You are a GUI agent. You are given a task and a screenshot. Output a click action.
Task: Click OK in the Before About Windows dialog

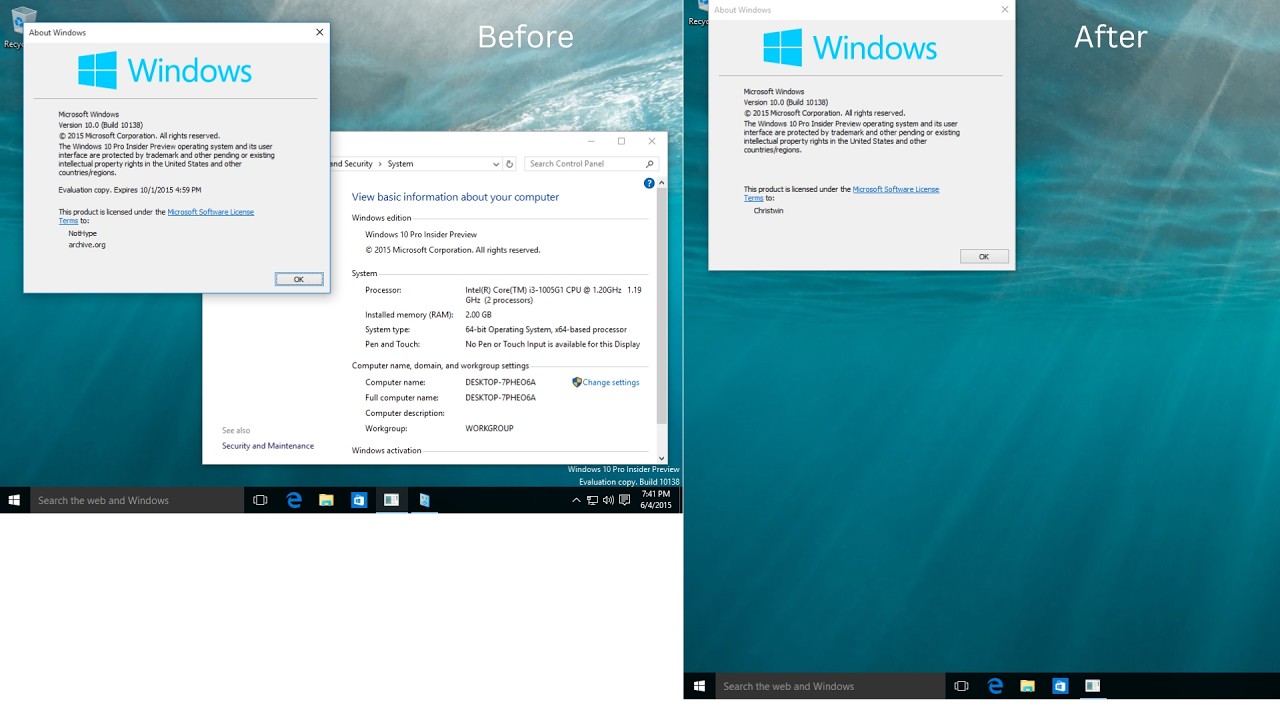pos(299,279)
